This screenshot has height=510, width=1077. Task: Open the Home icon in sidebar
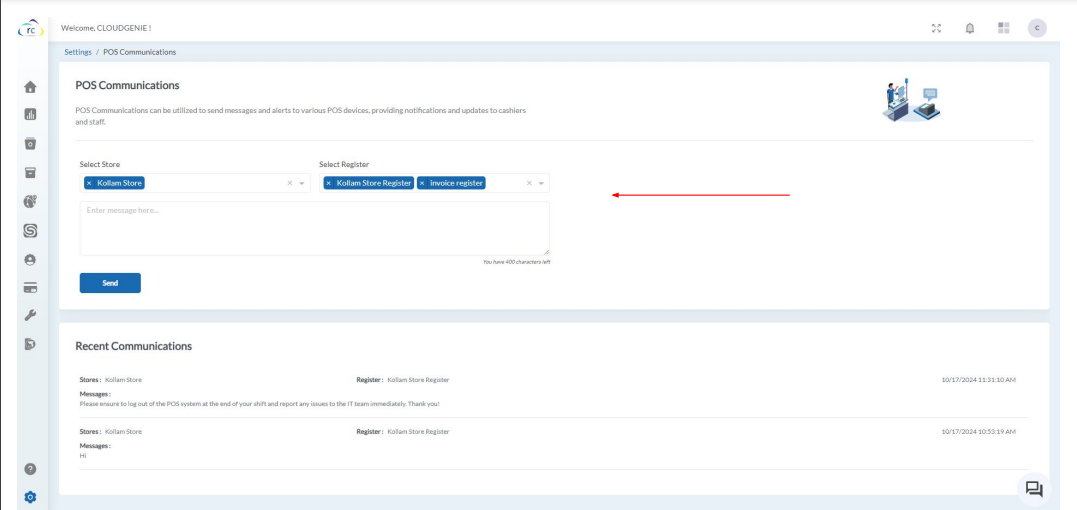[x=30, y=87]
